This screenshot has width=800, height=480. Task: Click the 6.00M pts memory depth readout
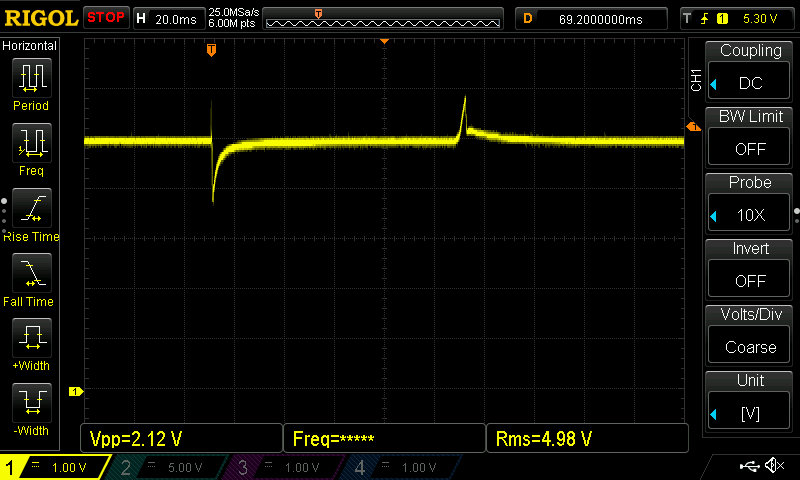pos(232,23)
